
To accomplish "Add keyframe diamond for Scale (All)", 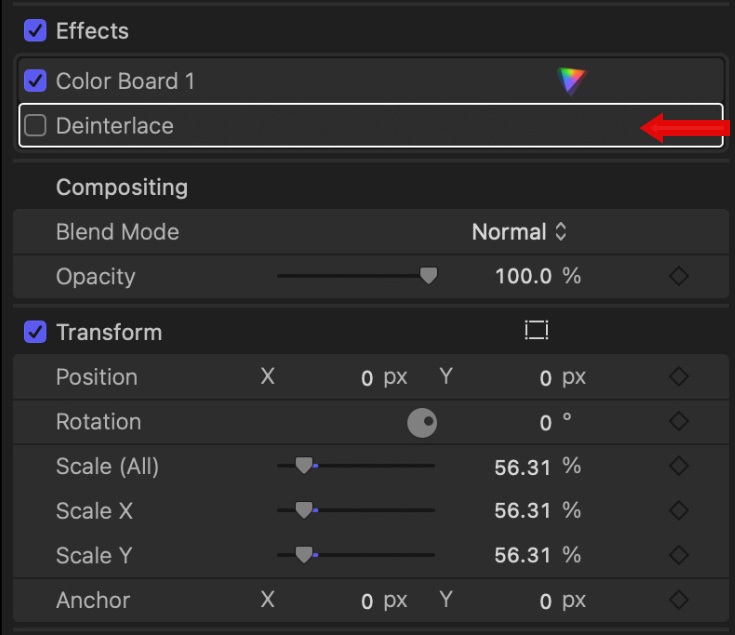I will pyautogui.click(x=679, y=466).
